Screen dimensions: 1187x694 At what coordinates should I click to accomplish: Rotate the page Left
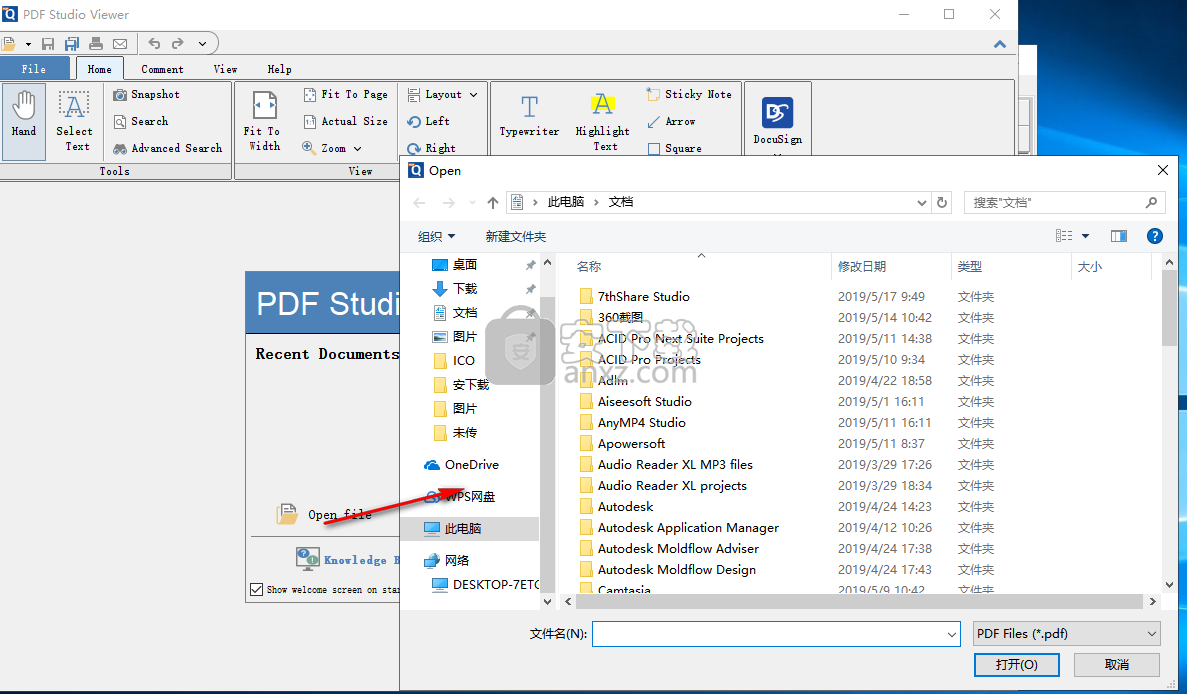click(428, 121)
